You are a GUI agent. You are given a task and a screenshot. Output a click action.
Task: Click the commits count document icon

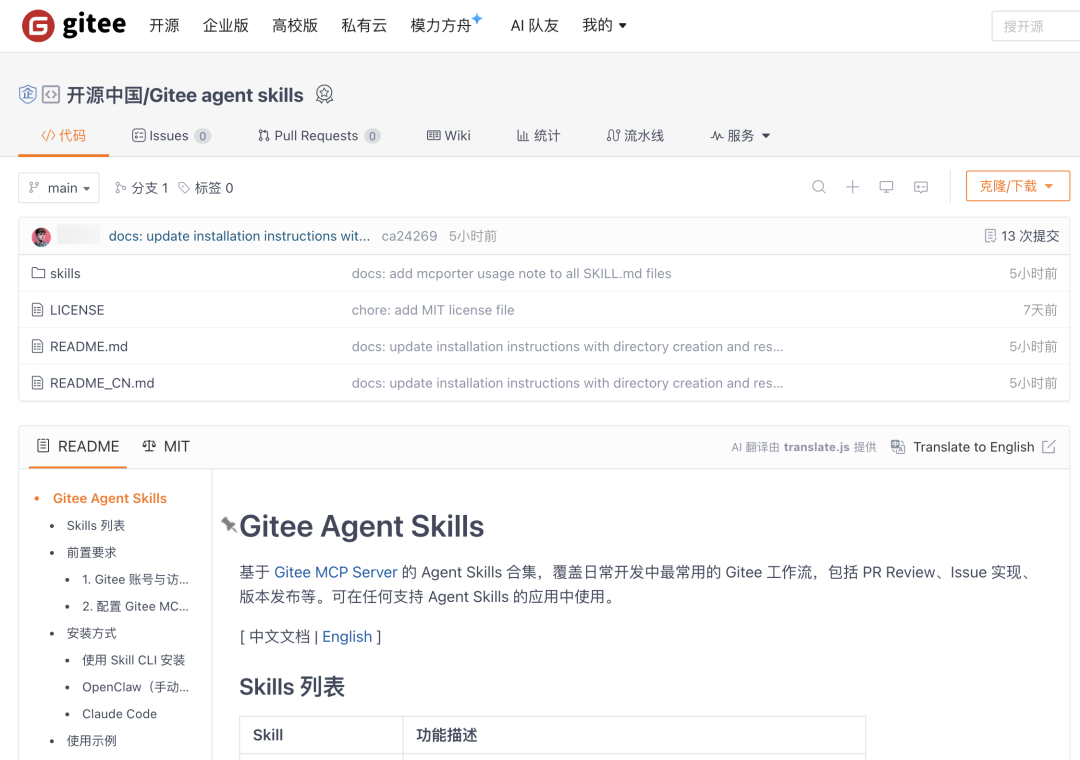pos(990,236)
